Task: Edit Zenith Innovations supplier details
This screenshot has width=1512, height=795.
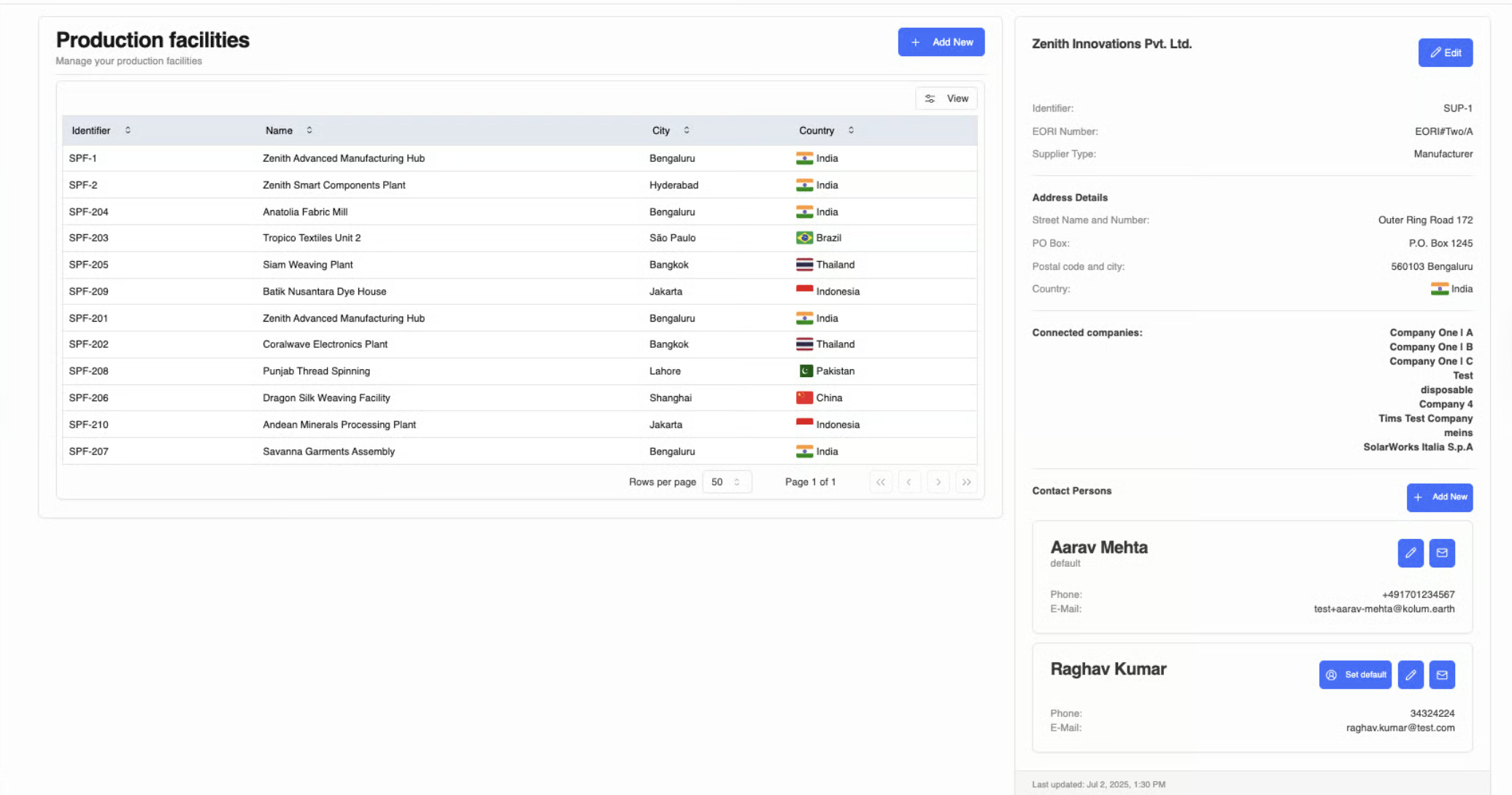Action: pyautogui.click(x=1445, y=53)
